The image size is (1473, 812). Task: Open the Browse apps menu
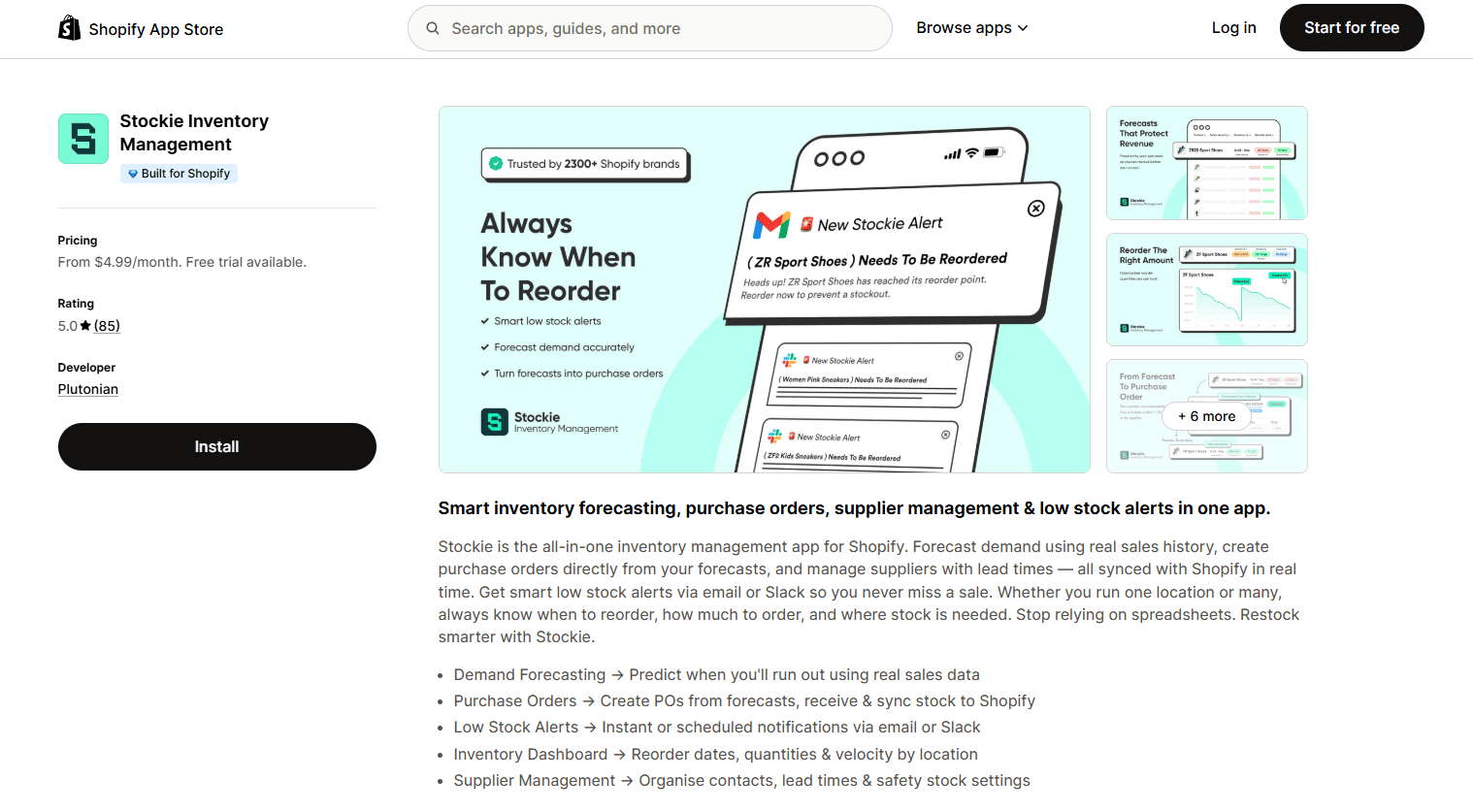[971, 28]
